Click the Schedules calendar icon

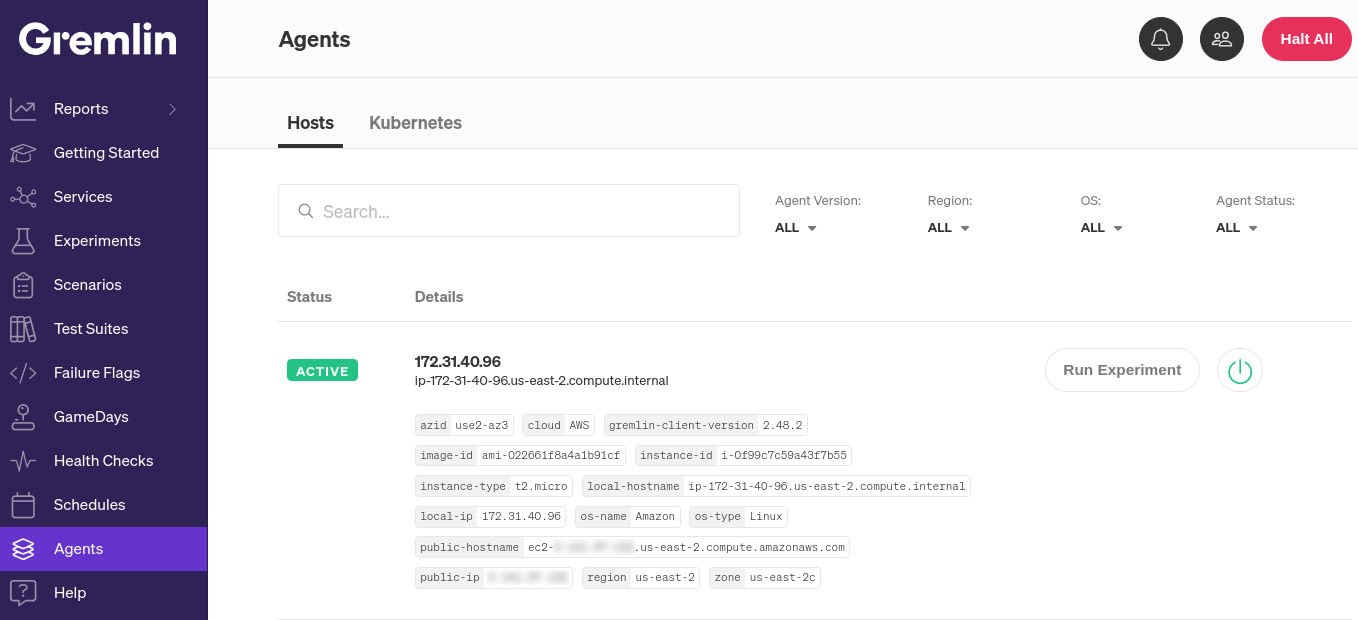(23, 505)
